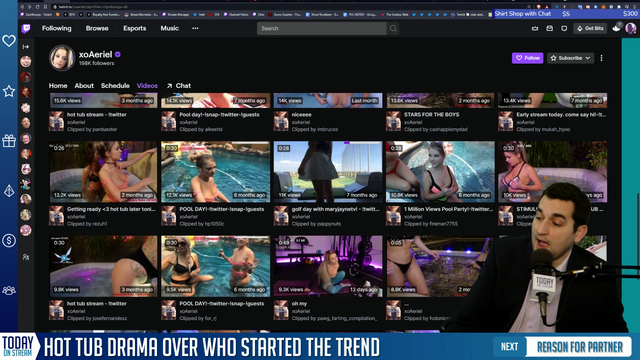Click the 'STARS FOR THE BOYS' clip title
Viewport: 640px width, 360px height.
tap(431, 115)
